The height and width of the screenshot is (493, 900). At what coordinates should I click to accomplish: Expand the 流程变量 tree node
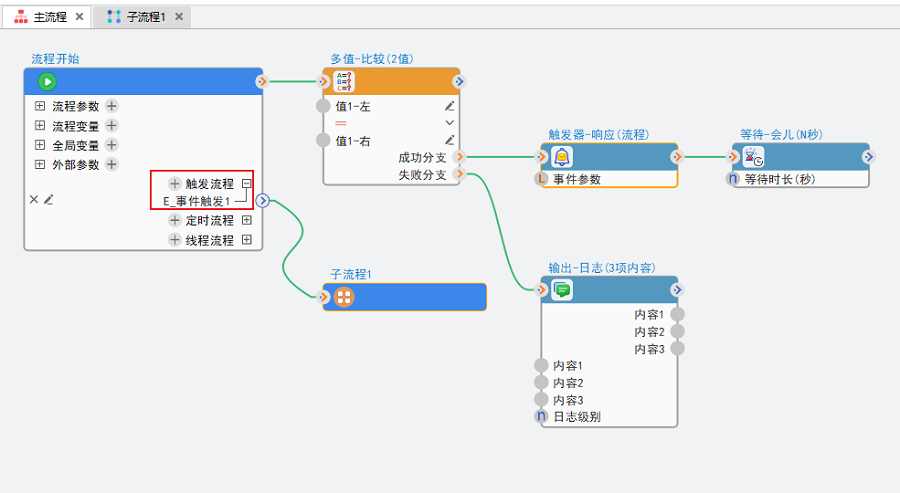point(40,125)
